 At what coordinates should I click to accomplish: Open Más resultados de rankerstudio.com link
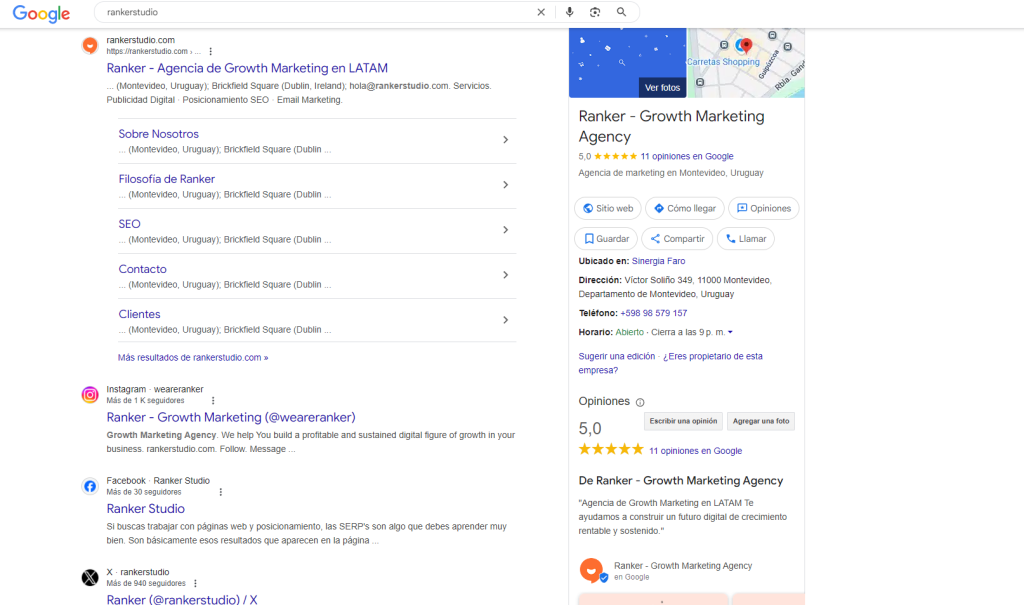coord(193,357)
